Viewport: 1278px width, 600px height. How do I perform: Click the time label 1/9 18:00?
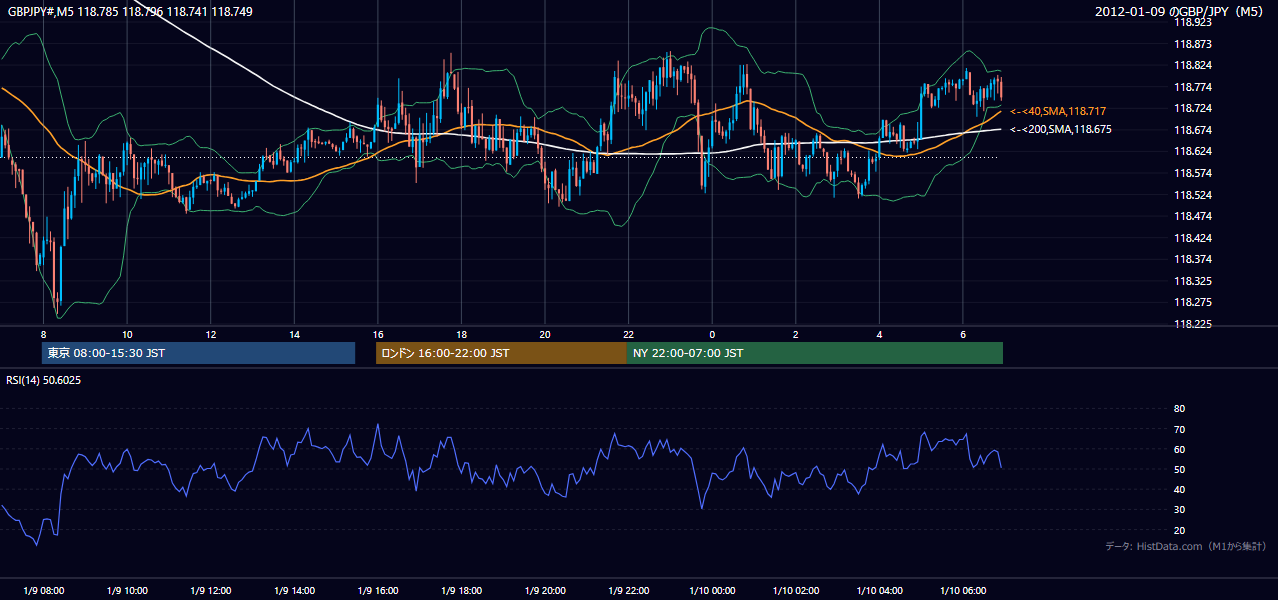coord(461,590)
